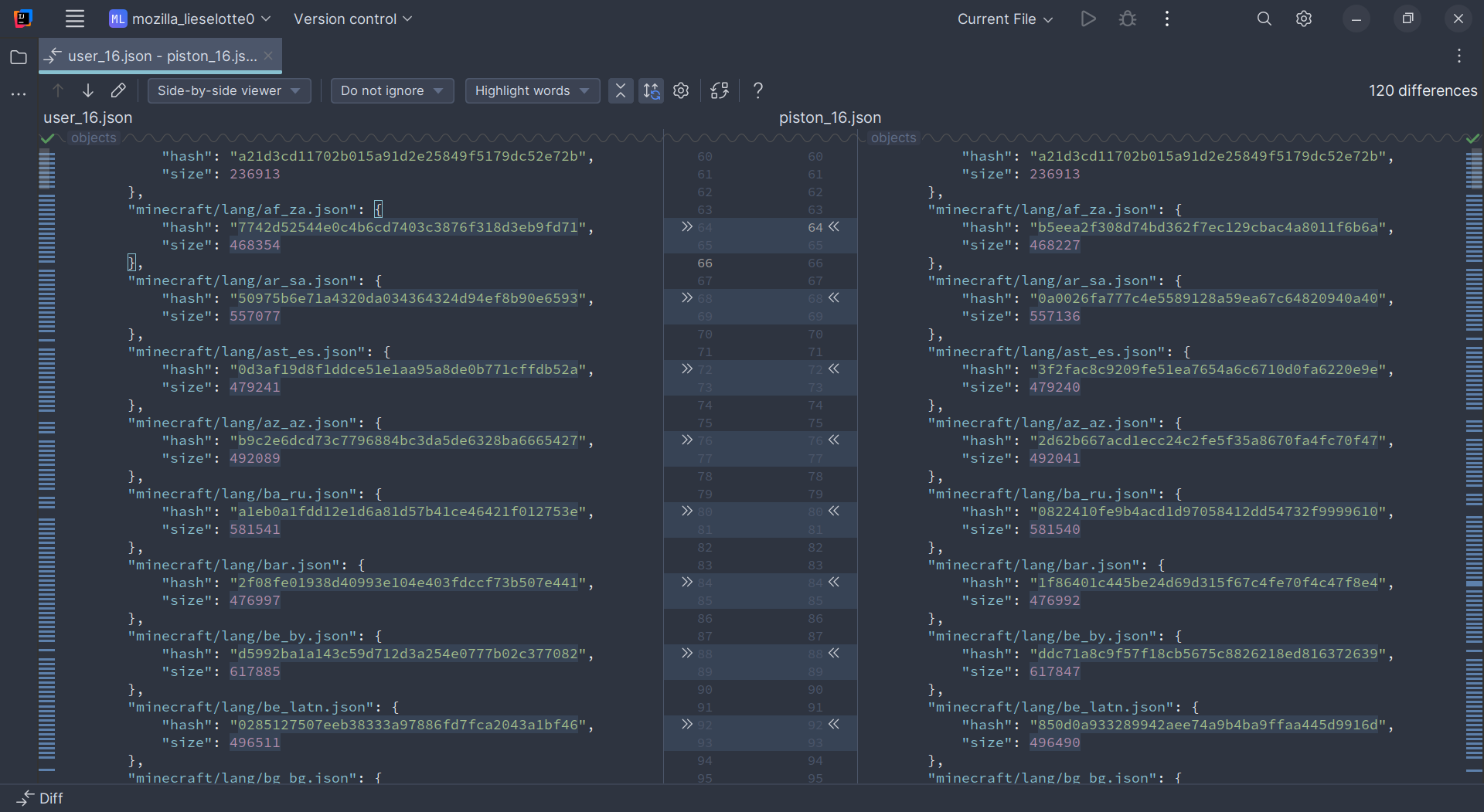This screenshot has height=812, width=1484.
Task: Open Do not ignore whitespace dropdown
Action: coord(392,90)
